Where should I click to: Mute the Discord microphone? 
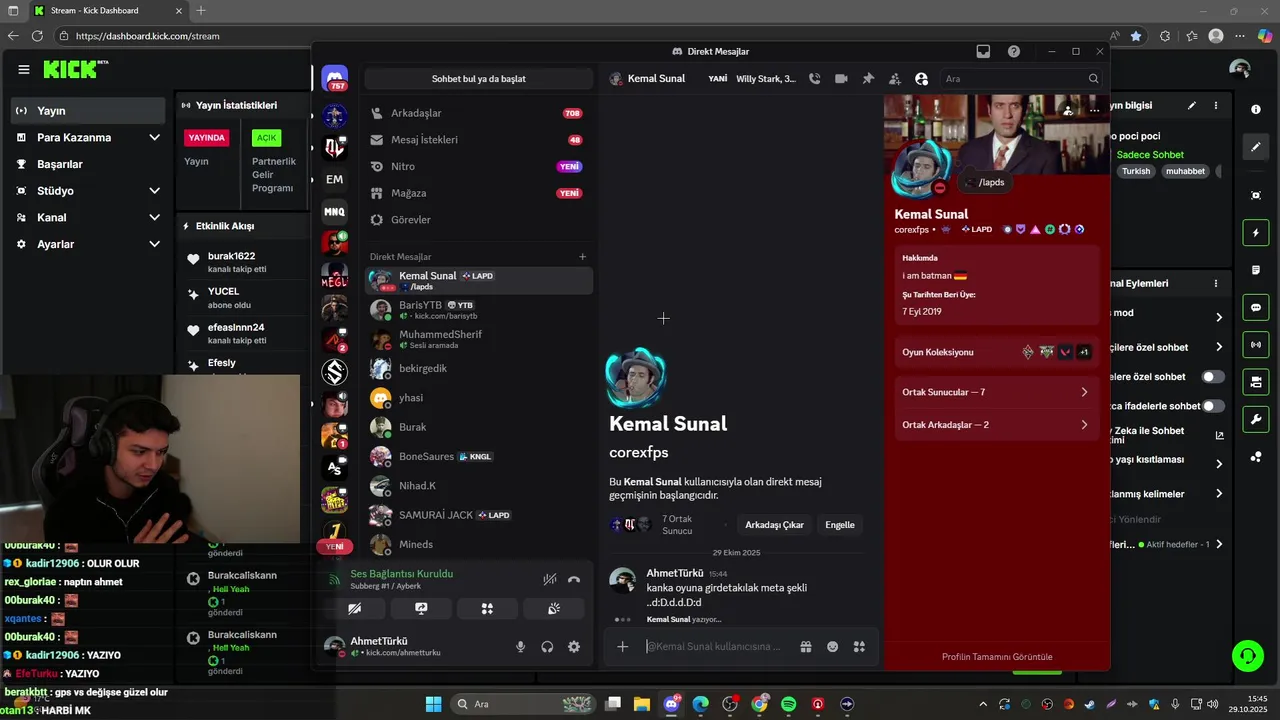coord(520,647)
